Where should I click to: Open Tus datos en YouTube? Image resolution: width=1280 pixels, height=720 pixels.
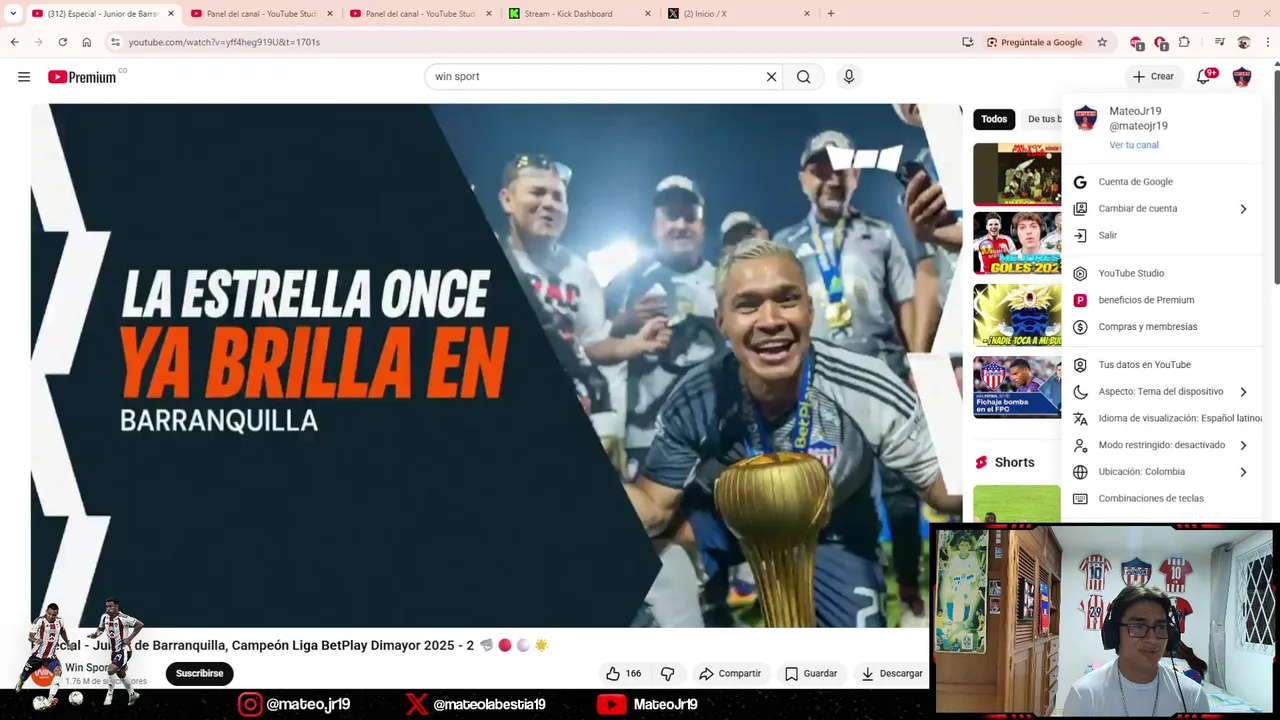pos(1162,365)
